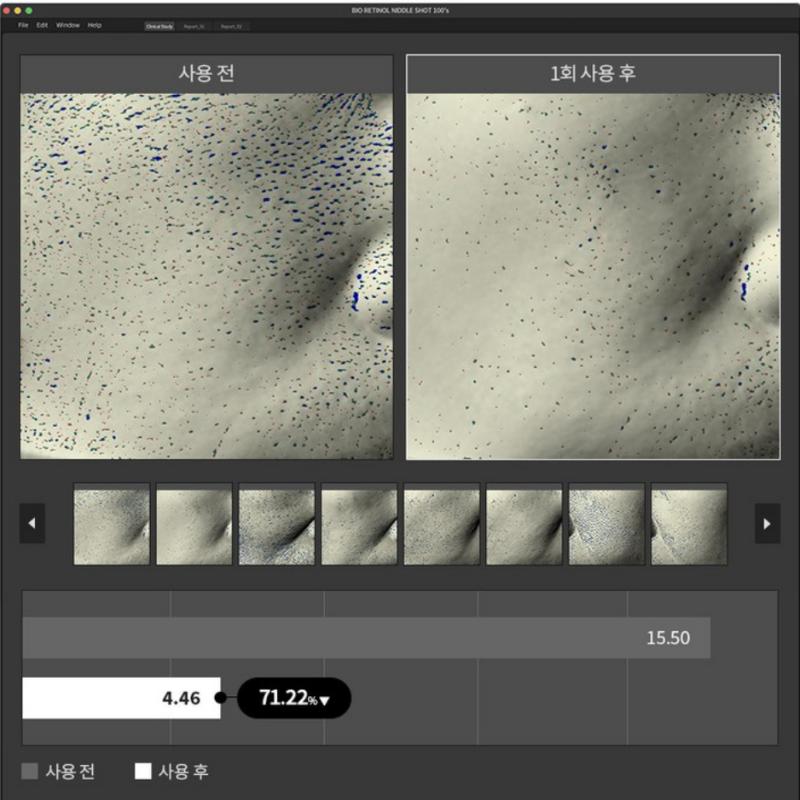Viewport: 800px width, 800px height.
Task: Select the first skin thumbnail
Action: [x=112, y=524]
